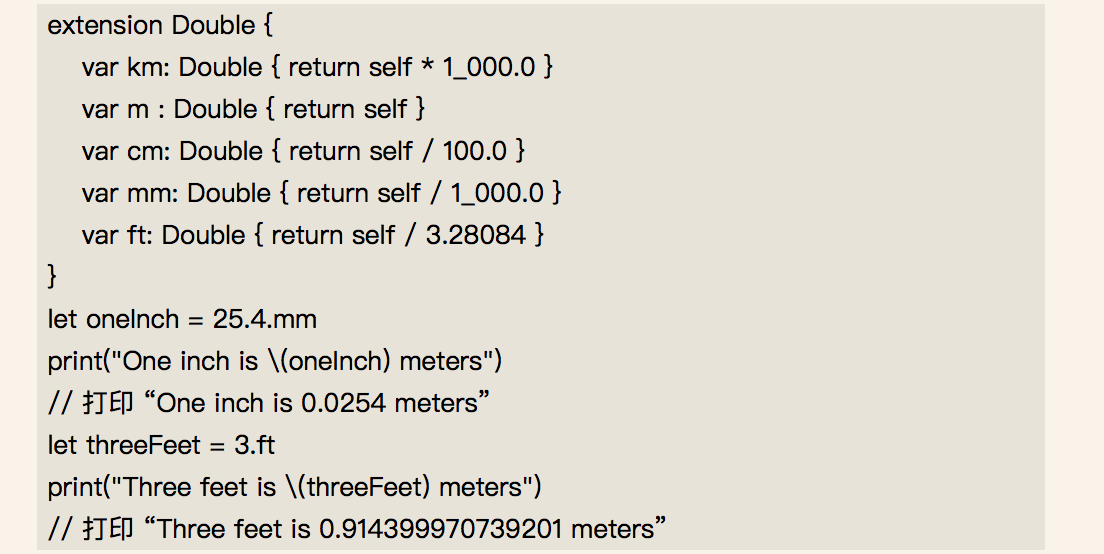The height and width of the screenshot is (554, 1104).
Task: Click the 'var km' property line
Action: (x=318, y=68)
